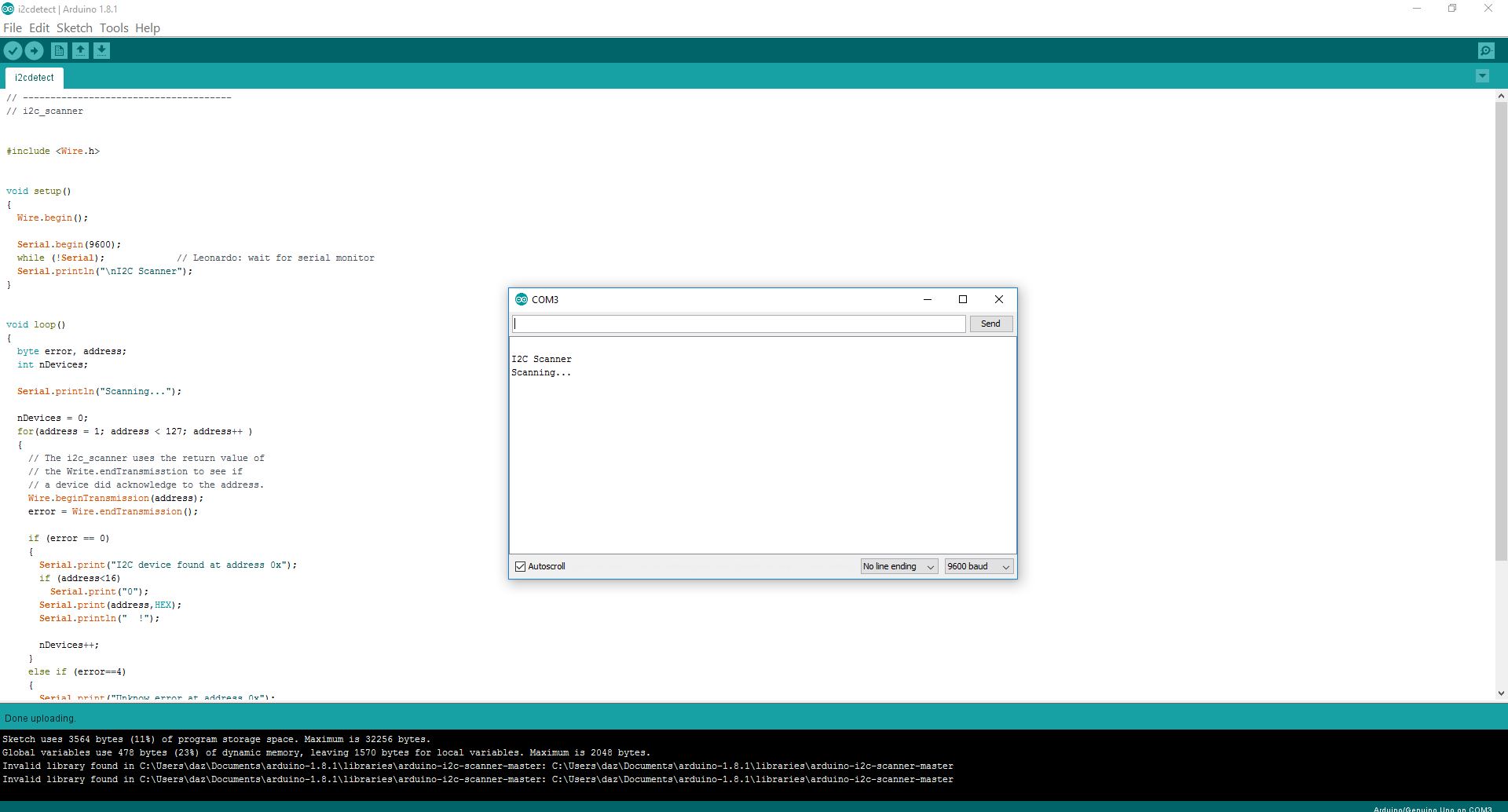This screenshot has width=1508, height=812.
Task: Open the Sketch menu
Action: pos(75,27)
